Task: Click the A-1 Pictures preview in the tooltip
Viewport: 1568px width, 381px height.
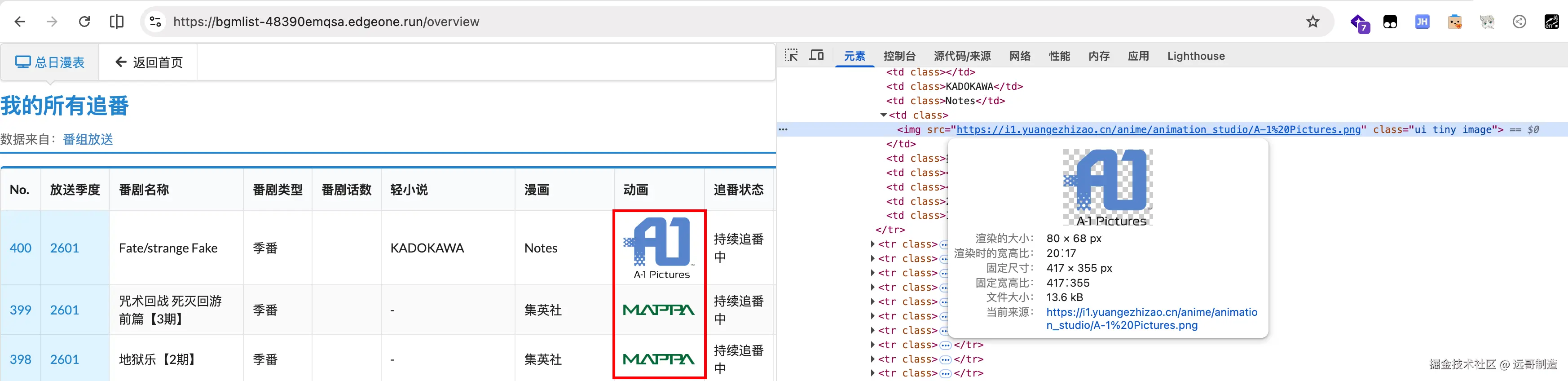Action: (x=1109, y=188)
